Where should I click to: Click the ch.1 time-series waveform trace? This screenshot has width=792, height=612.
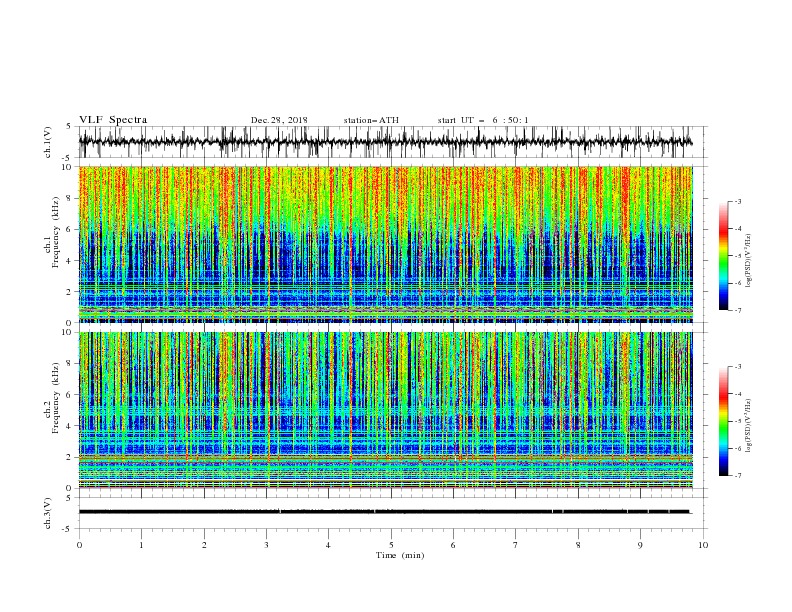click(x=385, y=142)
